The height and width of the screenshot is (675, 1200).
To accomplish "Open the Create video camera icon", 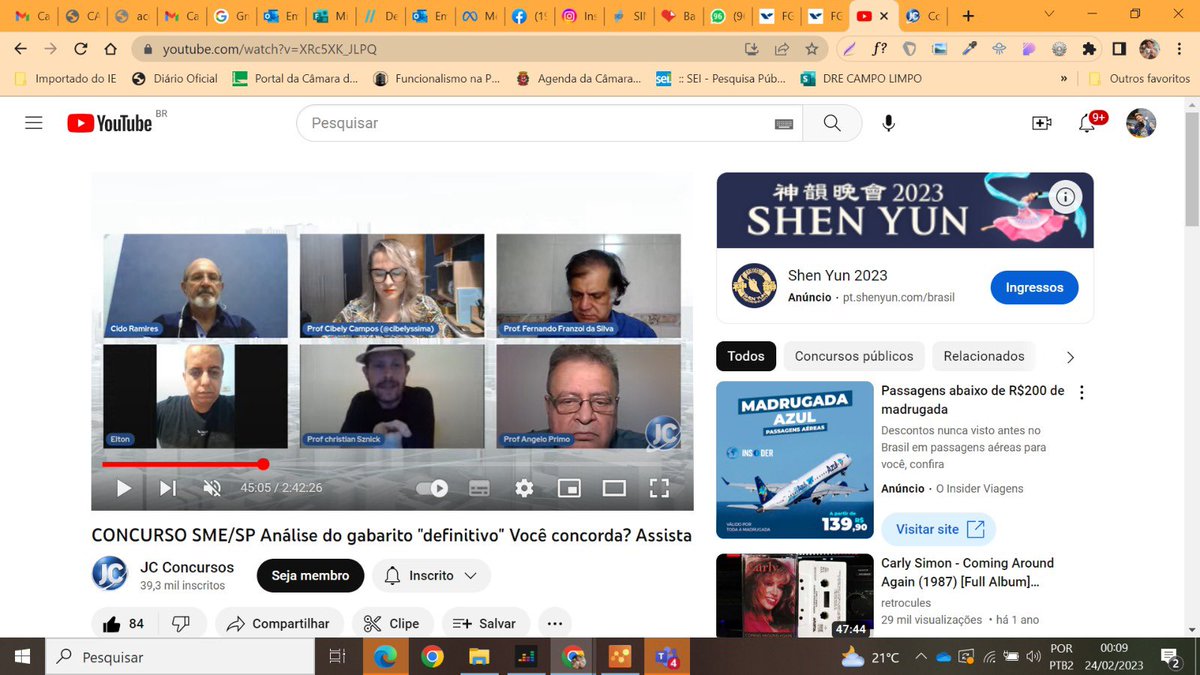I will [1041, 123].
